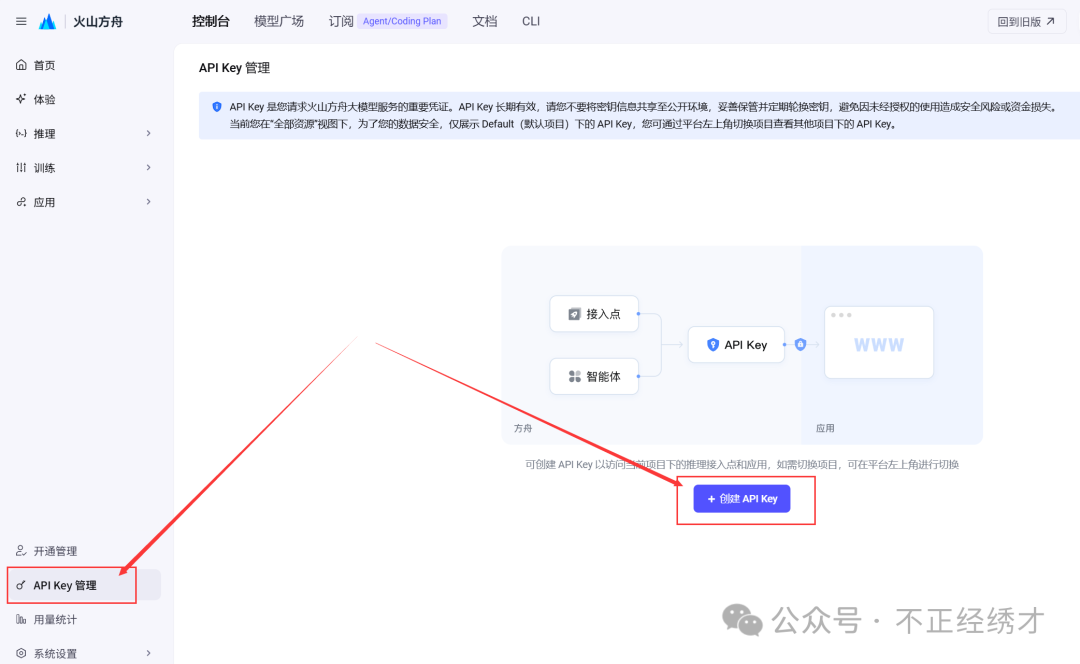The width and height of the screenshot is (1080, 664).
Task: Click the 创建 API Key button
Action: (742, 499)
